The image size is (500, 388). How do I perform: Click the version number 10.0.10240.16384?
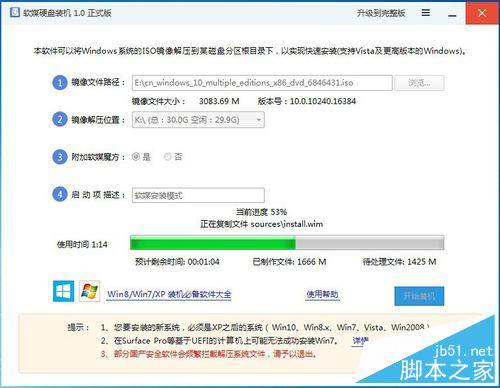point(323,101)
